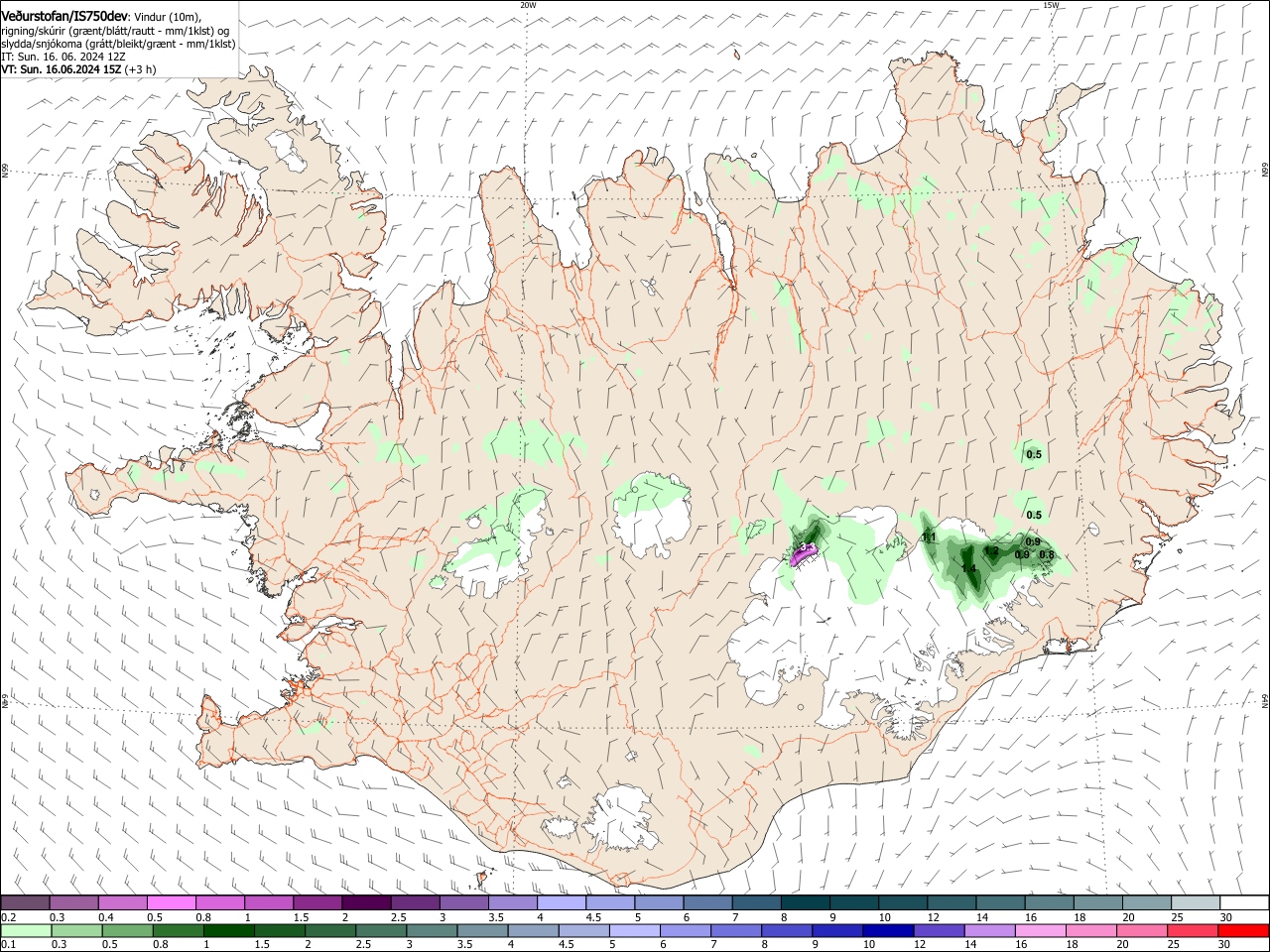This screenshot has height=952, width=1270.
Task: Click the pale lilac 5 rain scale swatch
Action: [633, 930]
